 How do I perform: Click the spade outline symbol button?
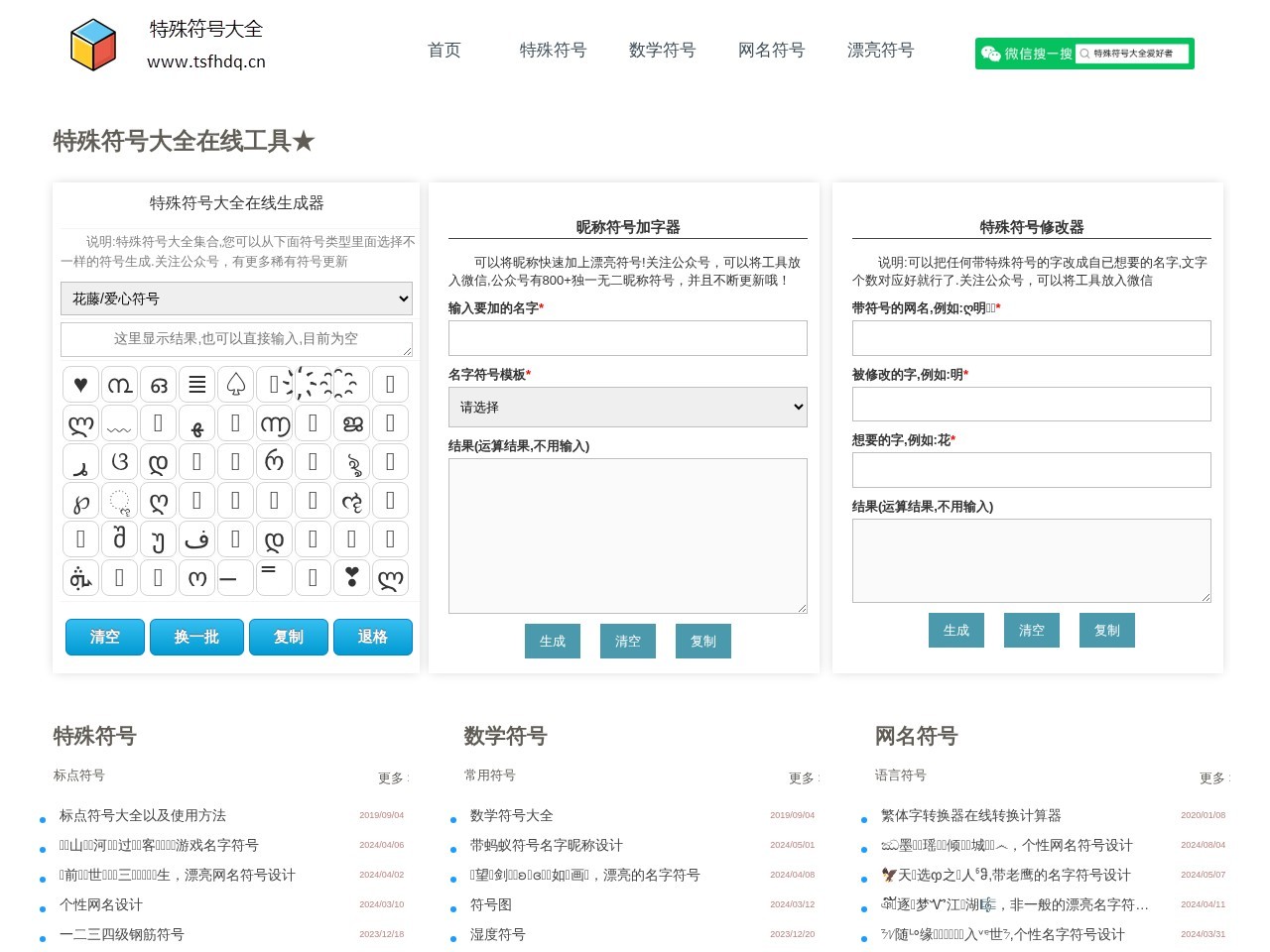click(235, 384)
